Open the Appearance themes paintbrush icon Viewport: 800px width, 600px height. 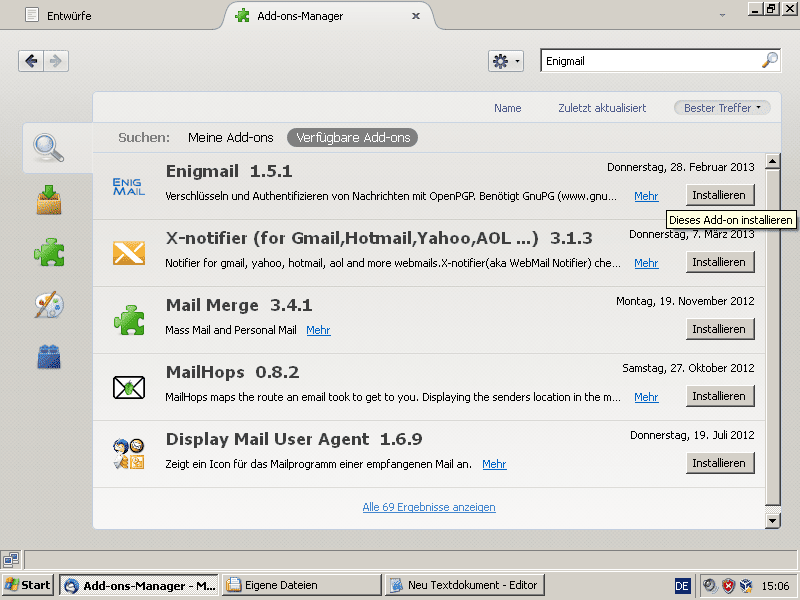pyautogui.click(x=50, y=304)
